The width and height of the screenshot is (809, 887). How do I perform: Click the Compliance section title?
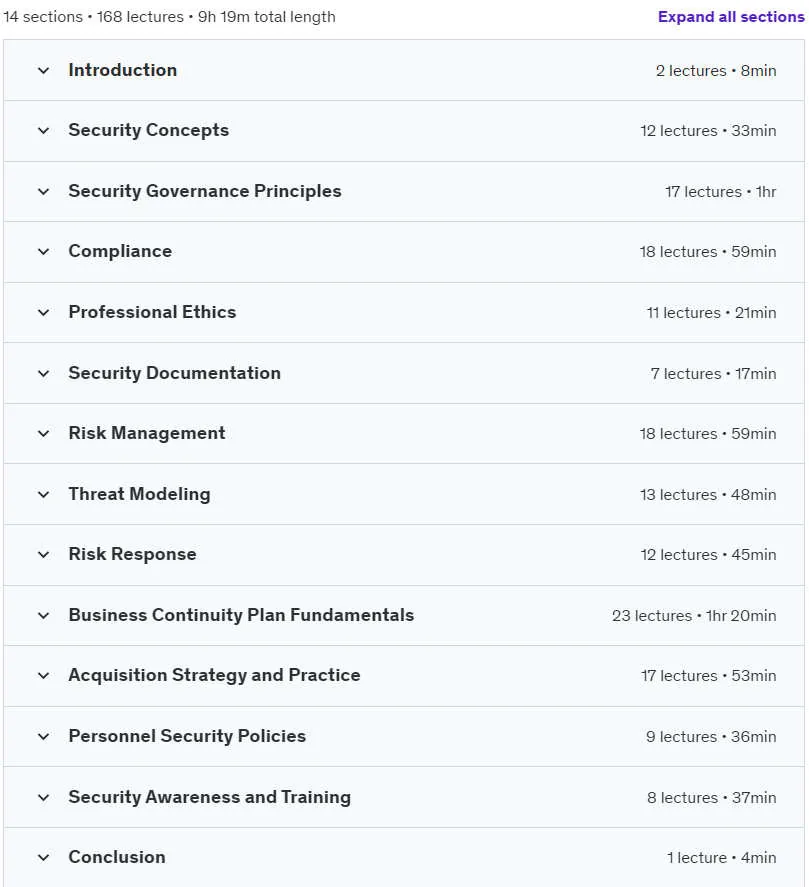point(120,251)
